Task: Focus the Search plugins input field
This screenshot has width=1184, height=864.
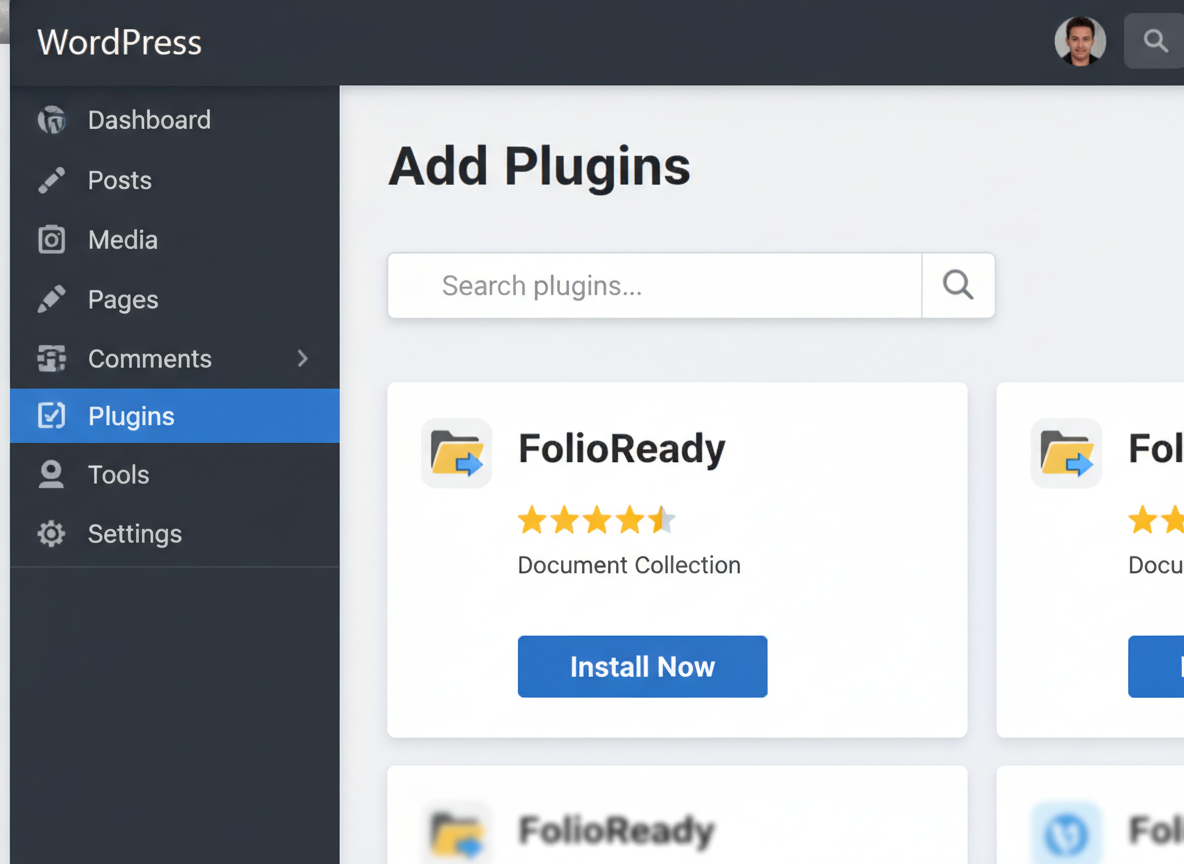Action: point(655,285)
